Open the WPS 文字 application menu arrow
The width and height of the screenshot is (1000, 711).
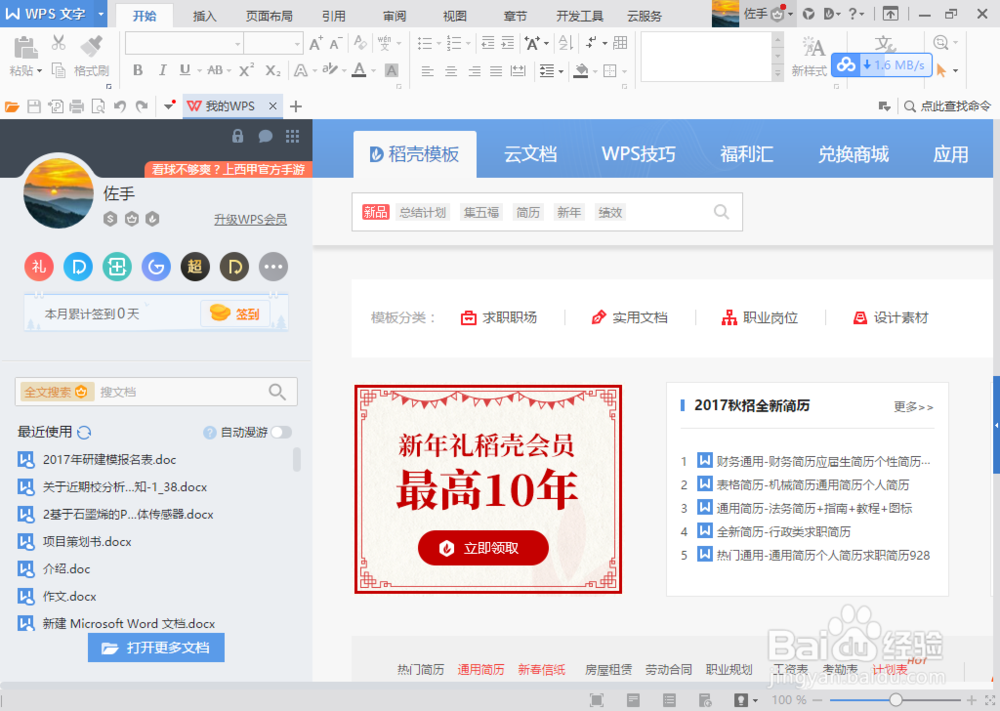pyautogui.click(x=101, y=13)
